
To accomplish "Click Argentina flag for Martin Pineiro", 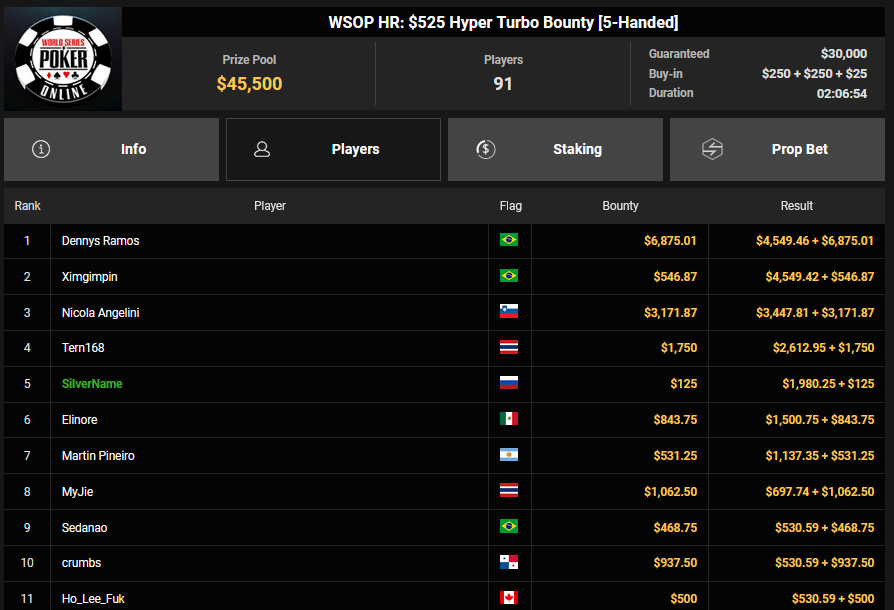I will pos(509,456).
